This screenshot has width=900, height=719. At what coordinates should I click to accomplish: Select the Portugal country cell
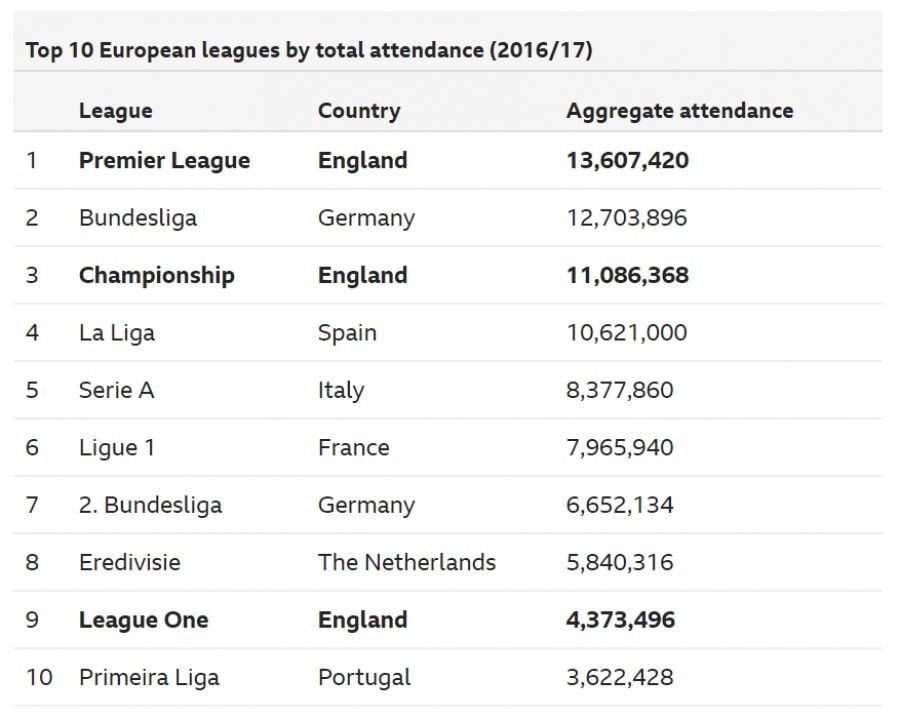(x=364, y=677)
